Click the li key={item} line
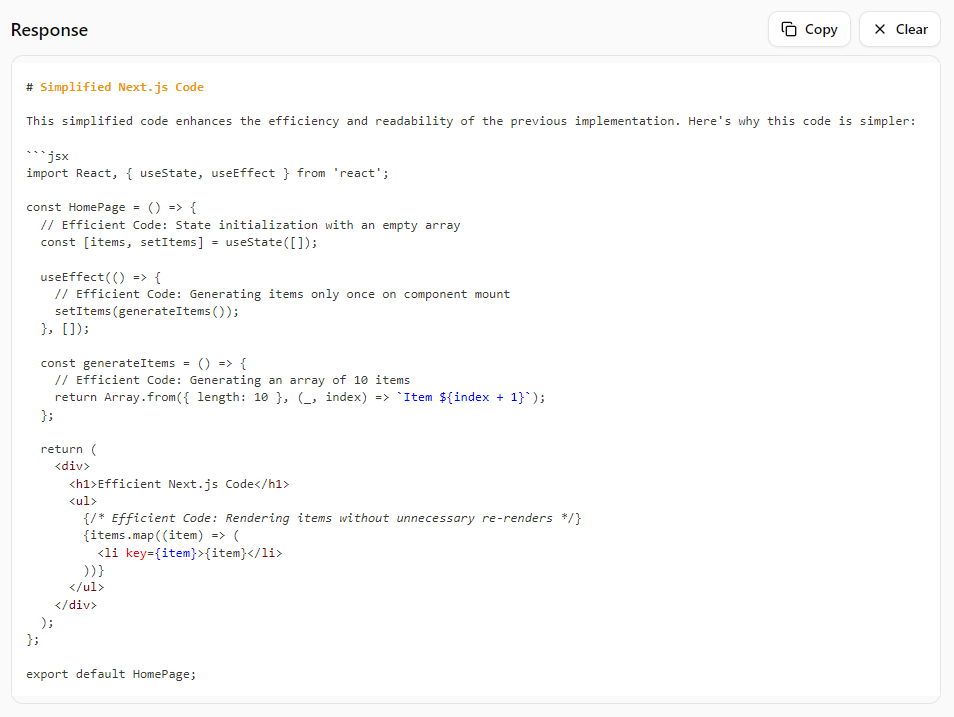The width and height of the screenshot is (954, 717). tap(189, 552)
